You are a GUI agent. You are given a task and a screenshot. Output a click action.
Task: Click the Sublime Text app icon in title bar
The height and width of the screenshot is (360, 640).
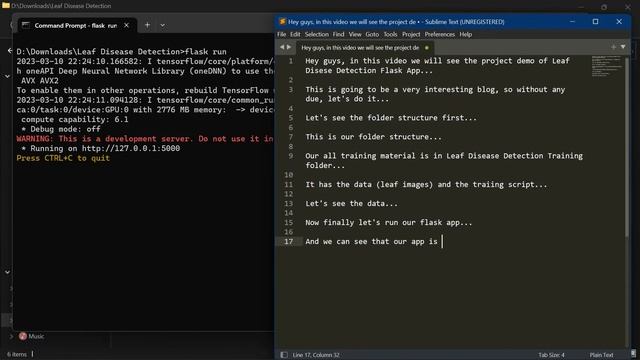[282, 22]
